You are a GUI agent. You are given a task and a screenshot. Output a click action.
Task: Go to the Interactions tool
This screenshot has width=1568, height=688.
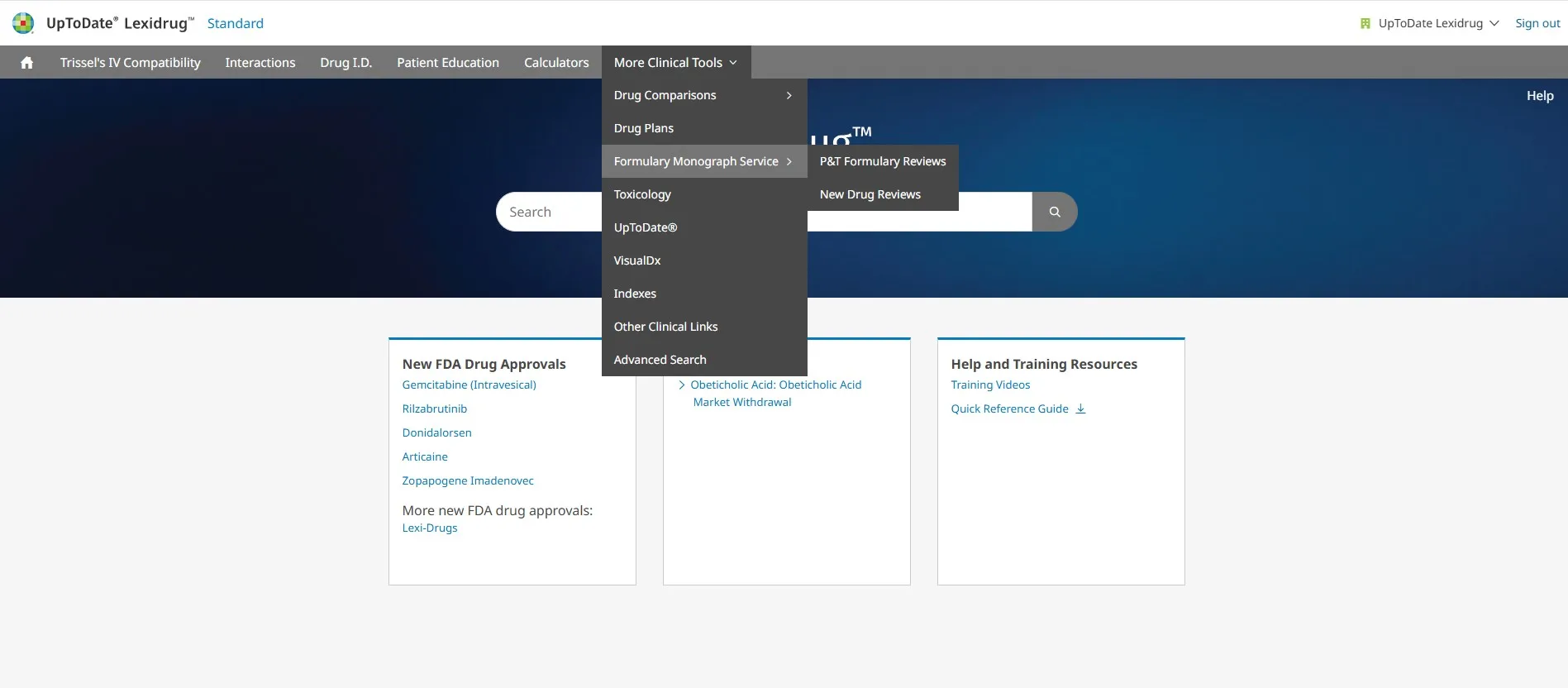coord(260,63)
